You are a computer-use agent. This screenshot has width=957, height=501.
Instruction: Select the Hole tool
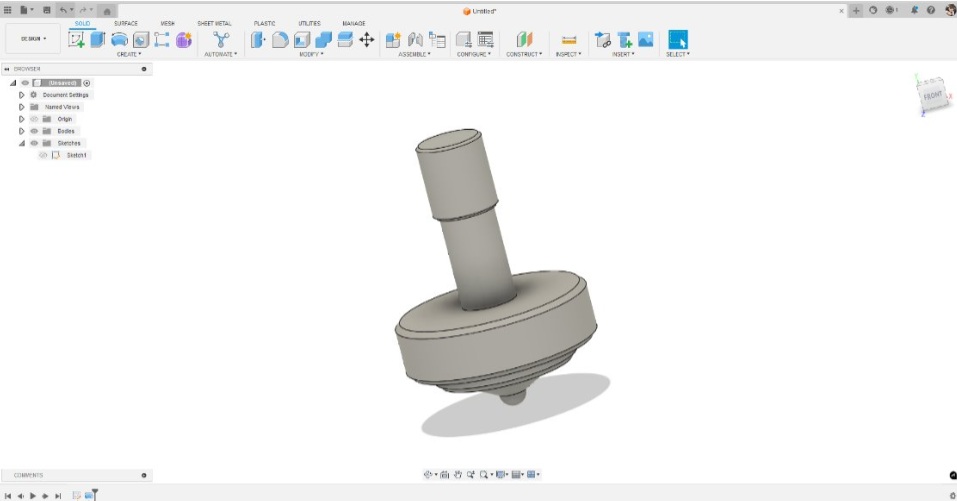pos(140,40)
